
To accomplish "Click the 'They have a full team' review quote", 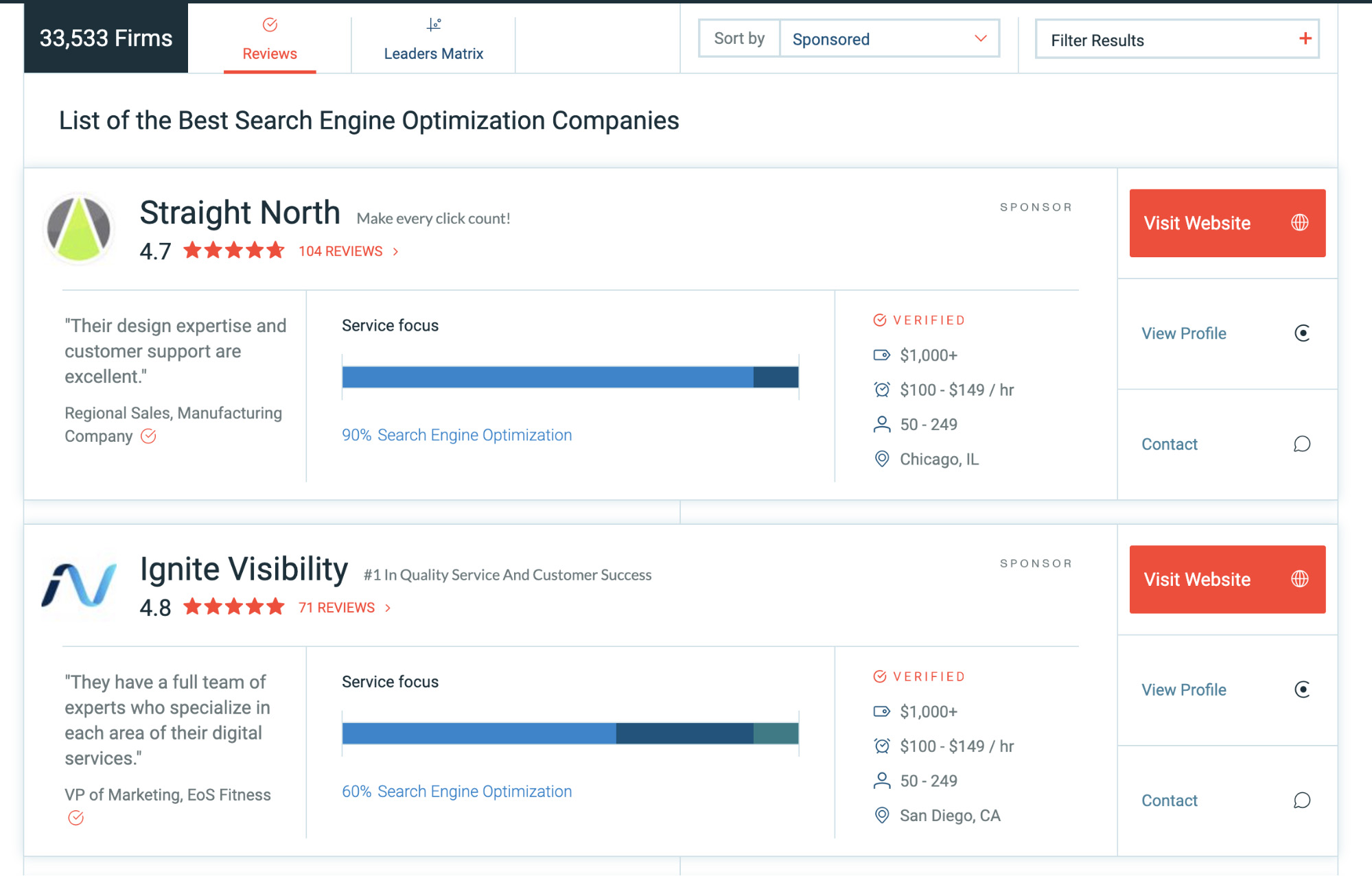I will point(167,720).
